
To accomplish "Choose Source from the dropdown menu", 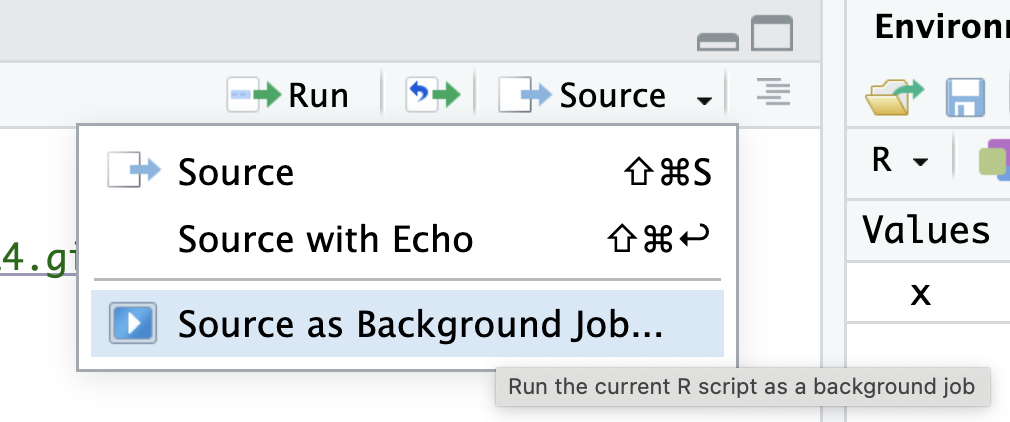I will [236, 172].
